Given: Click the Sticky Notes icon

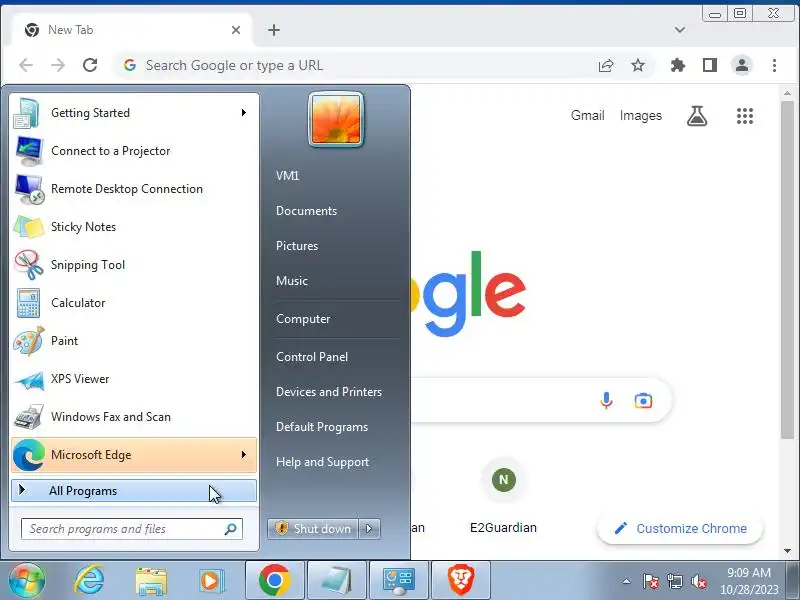Looking at the screenshot, I should click(29, 227).
